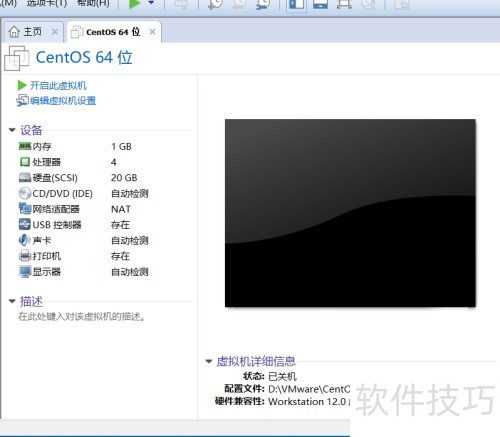The width and height of the screenshot is (500, 437).
Task: Click the description field 在此处键入对该虚拟机的描述
Action: [81, 316]
